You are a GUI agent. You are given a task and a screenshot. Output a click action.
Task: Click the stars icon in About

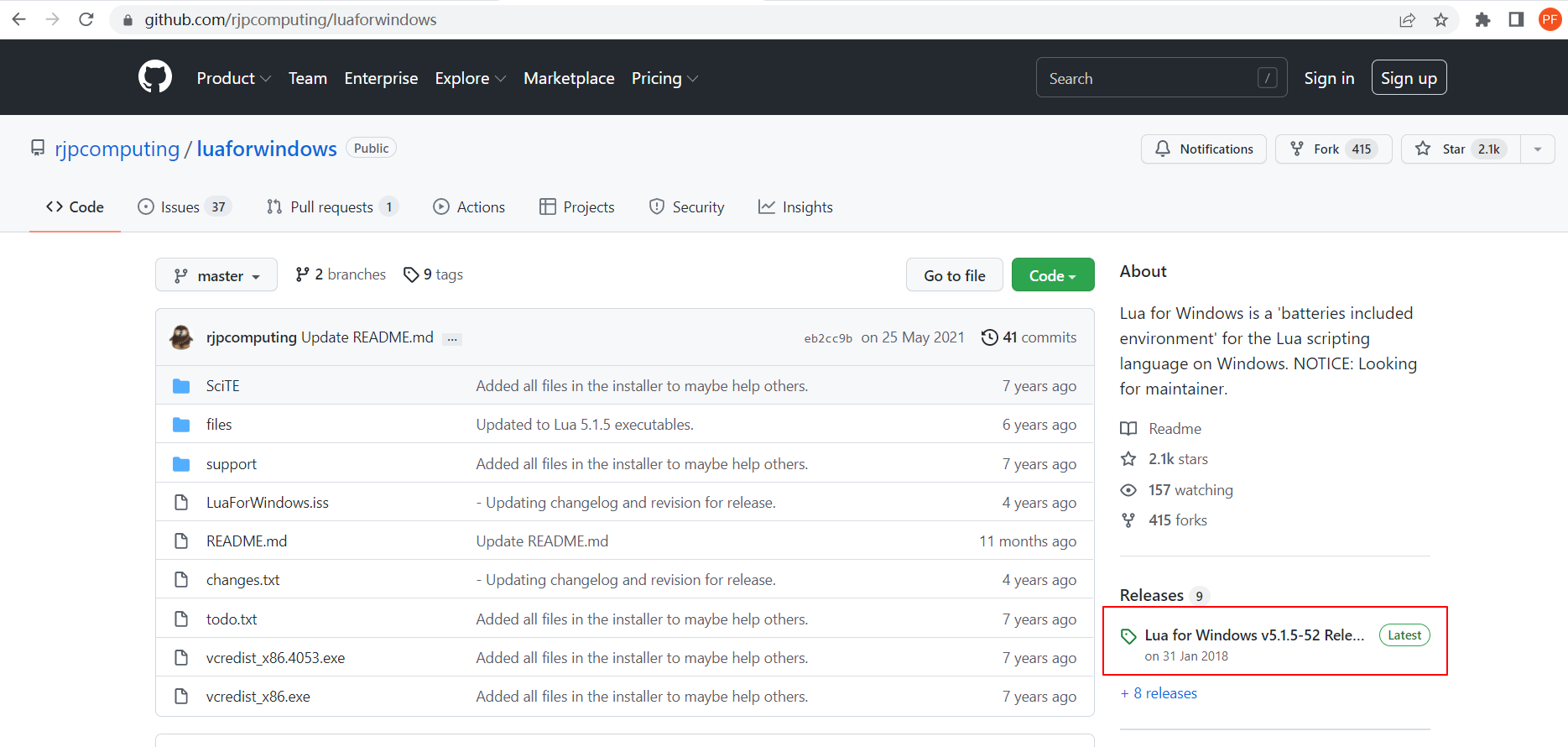pyautogui.click(x=1128, y=459)
